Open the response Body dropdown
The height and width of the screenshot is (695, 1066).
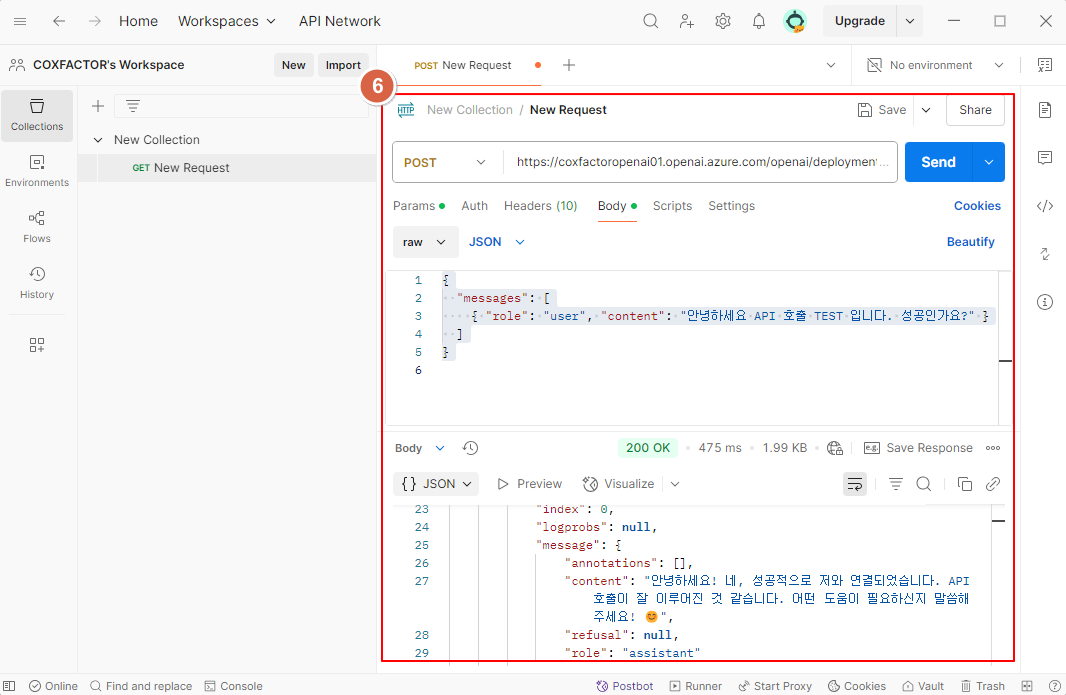tap(419, 448)
